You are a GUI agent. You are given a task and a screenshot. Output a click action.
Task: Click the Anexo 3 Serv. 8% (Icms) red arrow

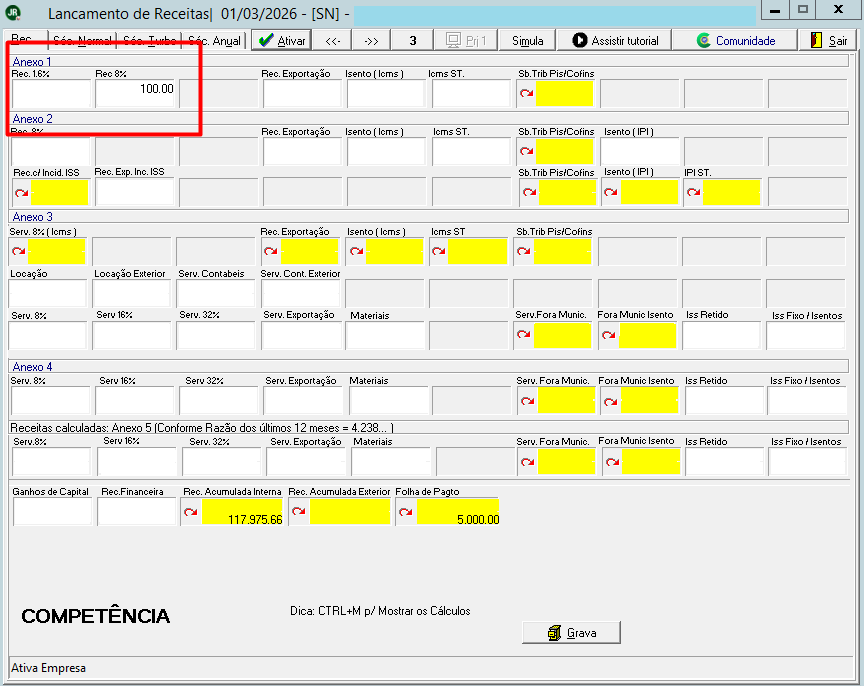point(19,251)
